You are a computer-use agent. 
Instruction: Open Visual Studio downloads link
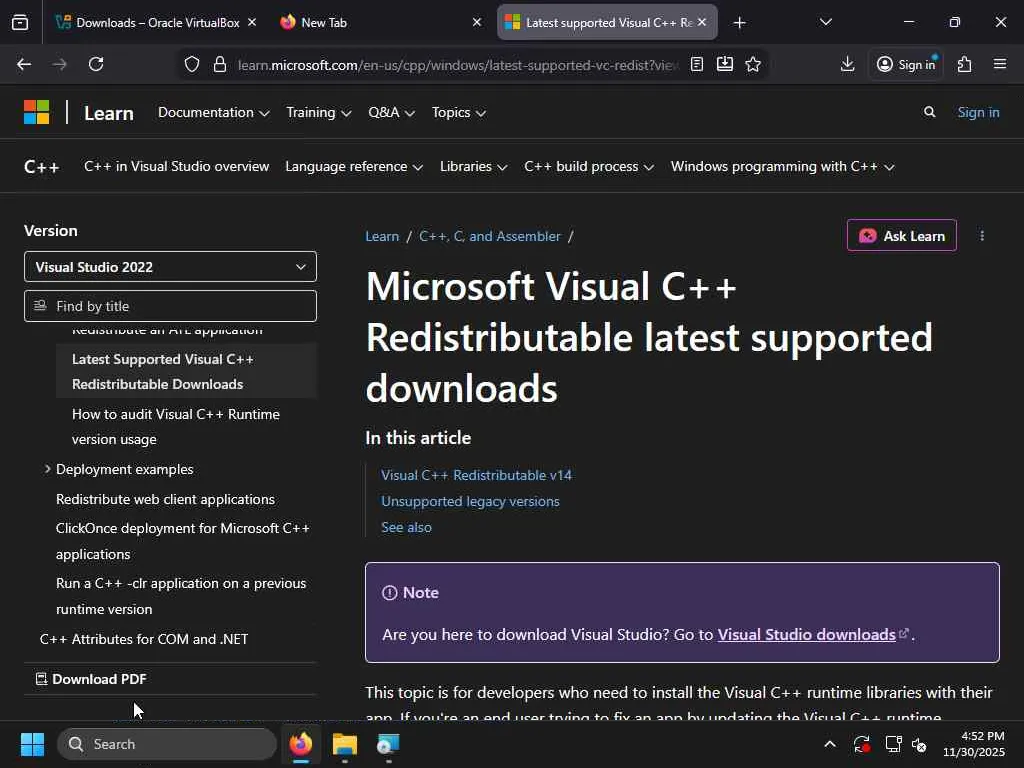[807, 634]
